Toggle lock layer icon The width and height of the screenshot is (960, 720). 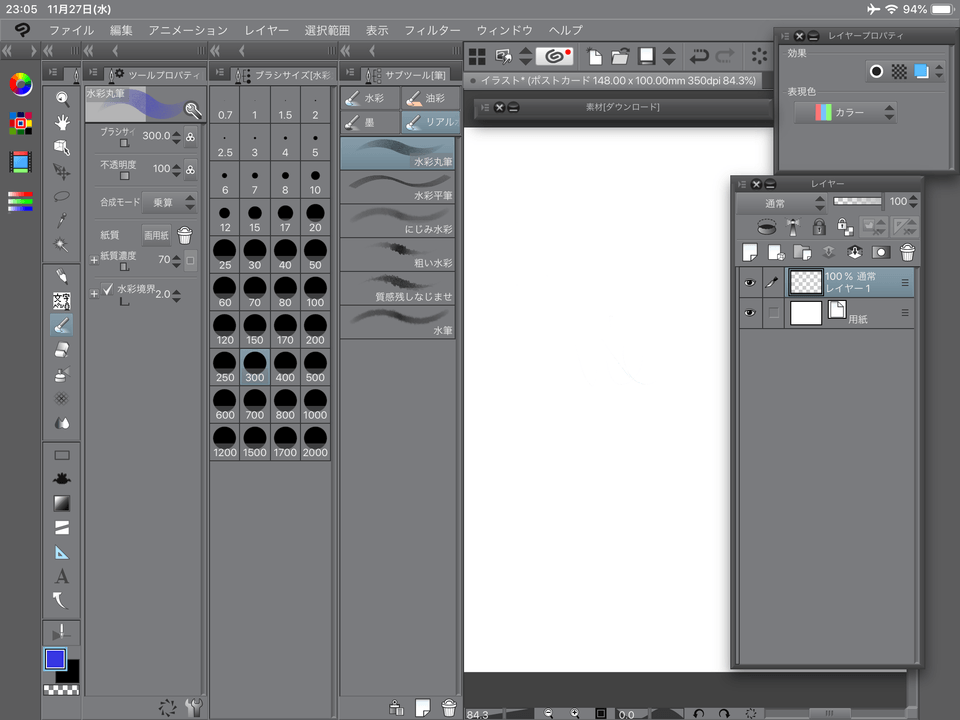coord(819,227)
